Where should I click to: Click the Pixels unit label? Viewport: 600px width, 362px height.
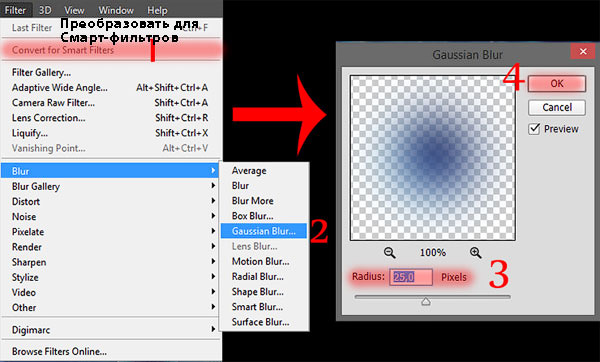tap(454, 277)
